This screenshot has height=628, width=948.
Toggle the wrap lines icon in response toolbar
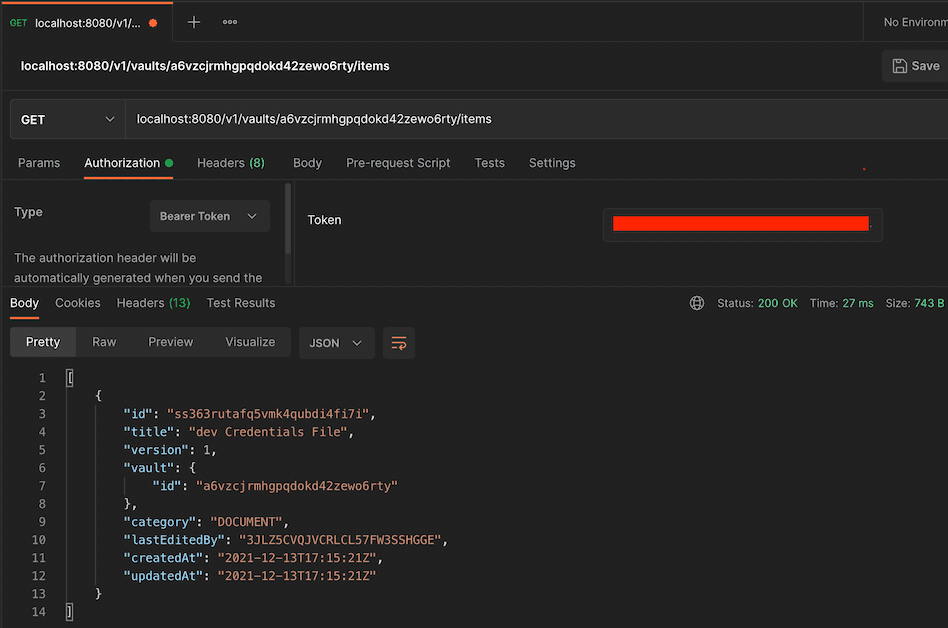click(398, 343)
